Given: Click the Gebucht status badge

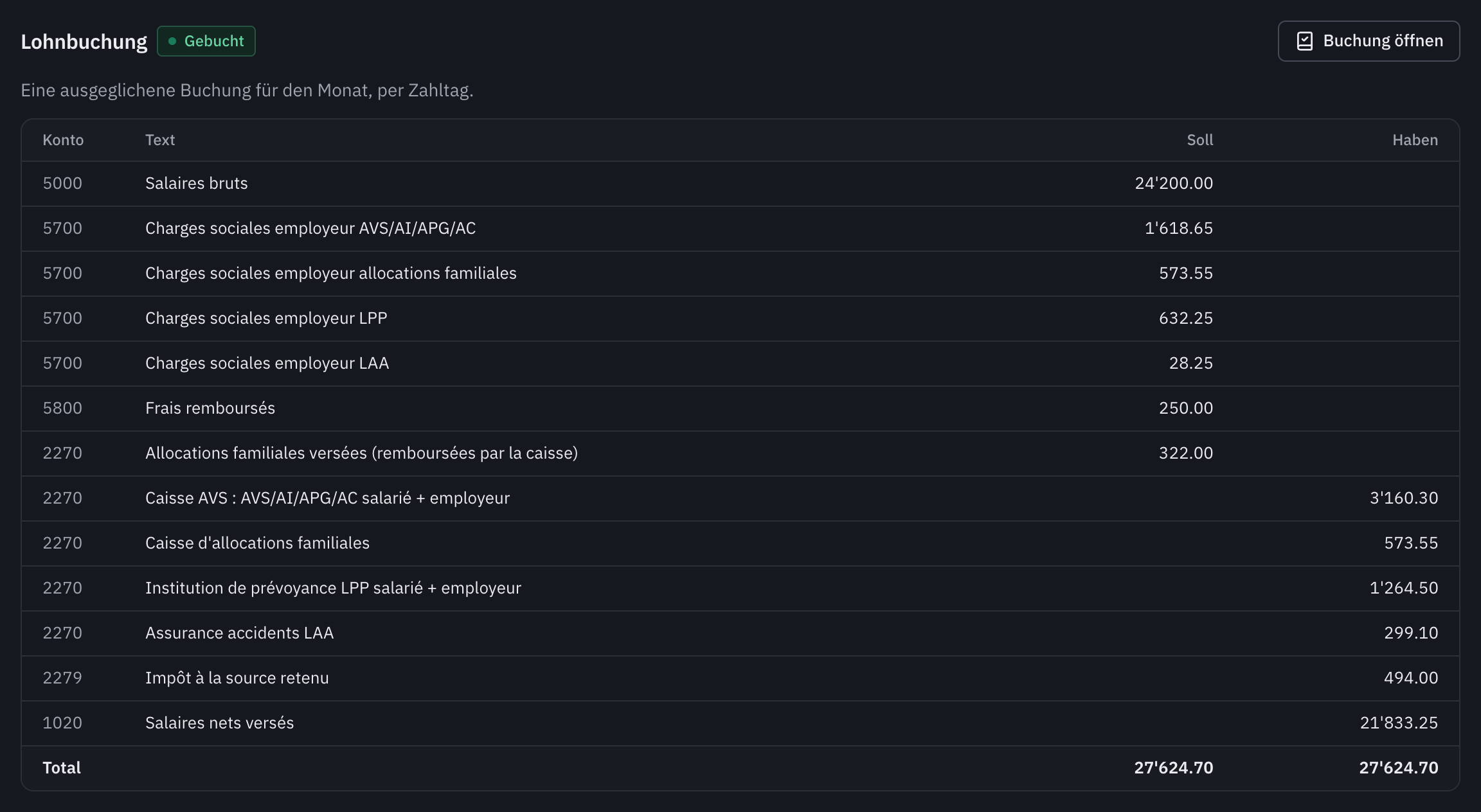Looking at the screenshot, I should (206, 41).
